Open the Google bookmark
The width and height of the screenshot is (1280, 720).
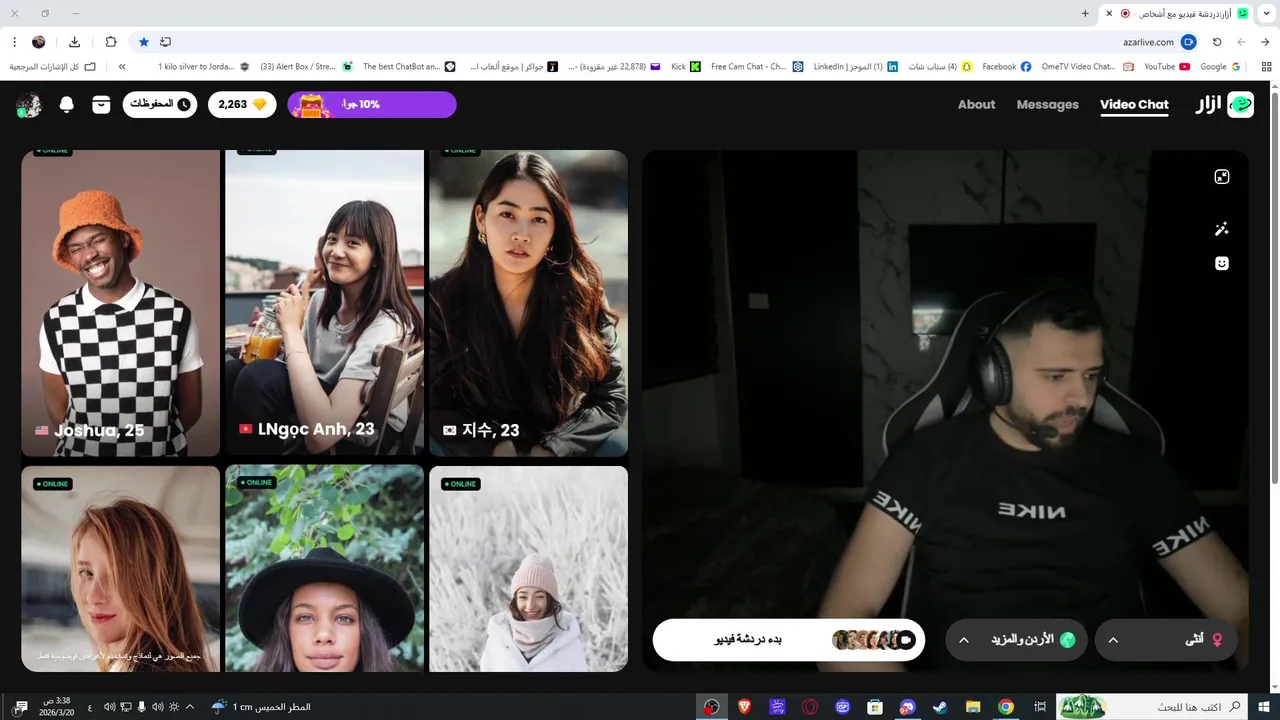pos(1220,66)
